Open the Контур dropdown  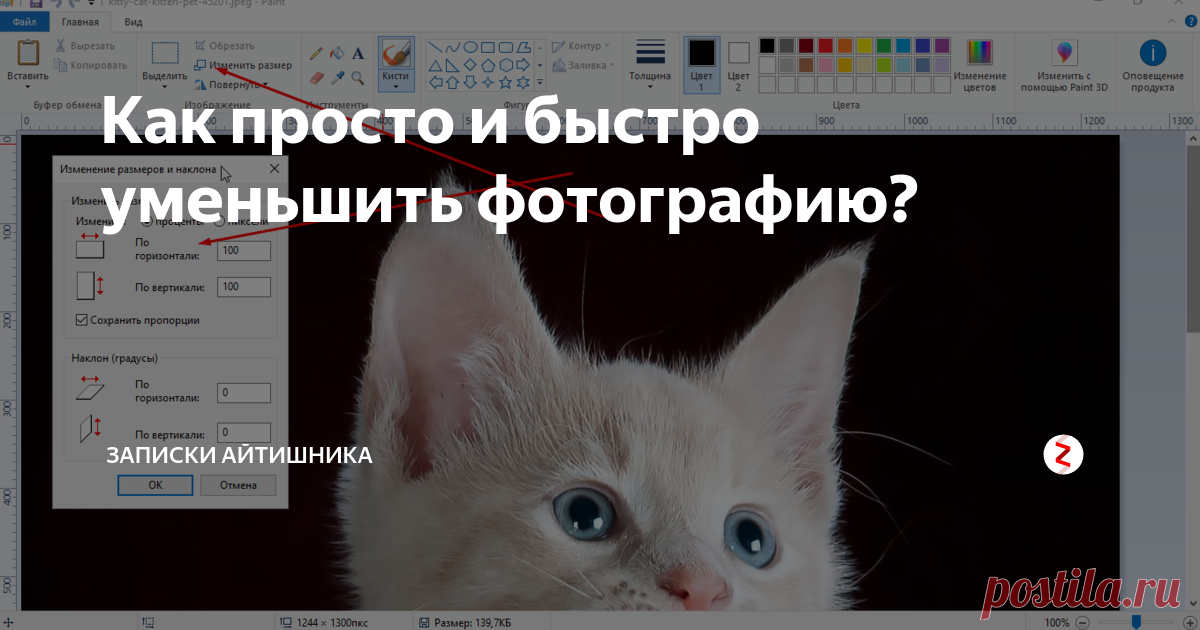click(x=580, y=45)
